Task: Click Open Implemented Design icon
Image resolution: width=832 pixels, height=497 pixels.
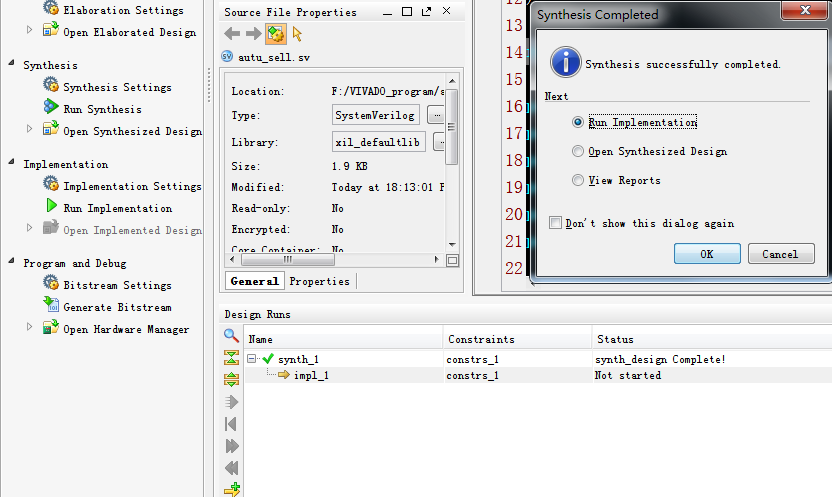Action: [x=51, y=228]
